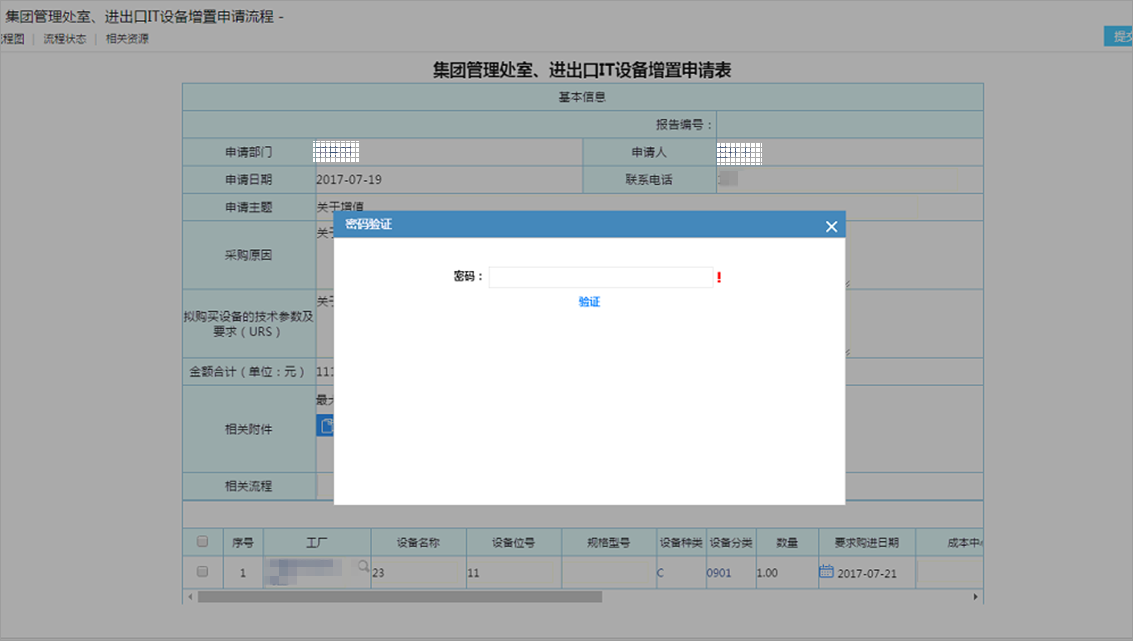Click the 要求购进日期 column header
The image size is (1133, 641).
(866, 543)
